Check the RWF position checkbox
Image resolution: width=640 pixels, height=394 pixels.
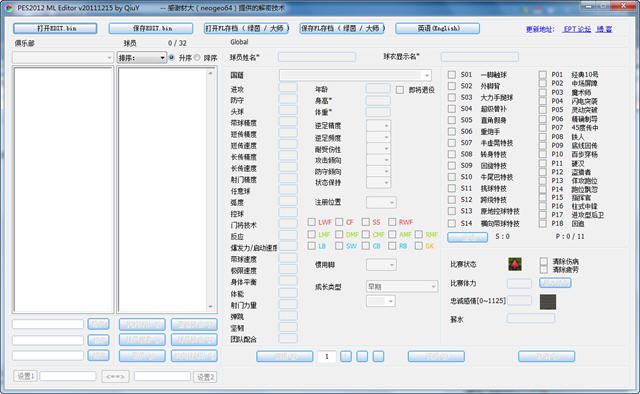click(x=392, y=222)
